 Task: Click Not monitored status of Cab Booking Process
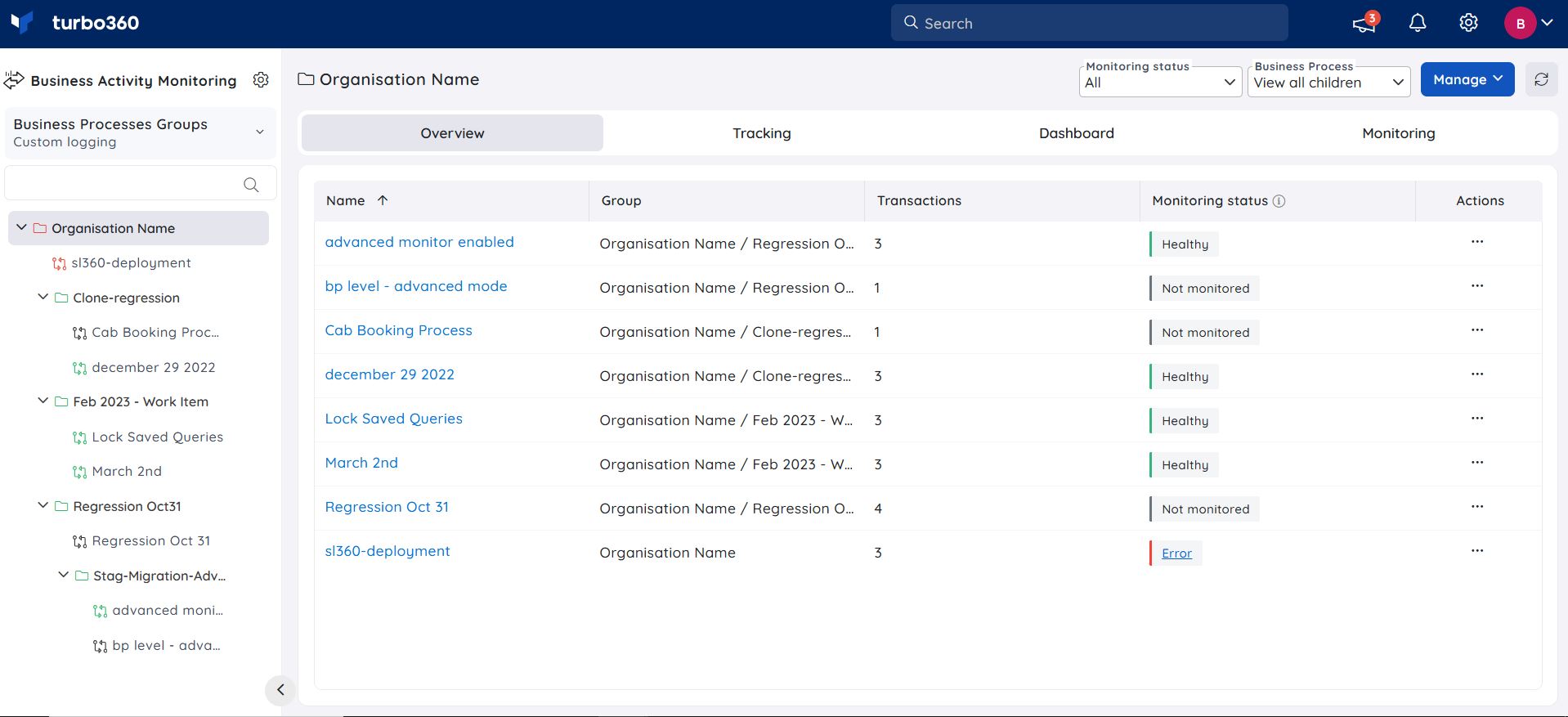[x=1205, y=333]
